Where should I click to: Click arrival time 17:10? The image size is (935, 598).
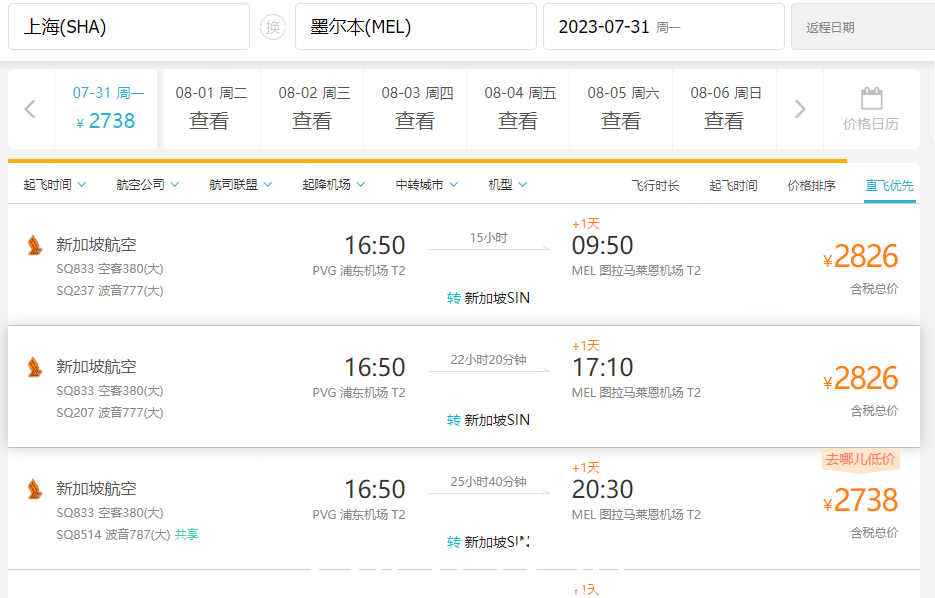pyautogui.click(x=602, y=367)
